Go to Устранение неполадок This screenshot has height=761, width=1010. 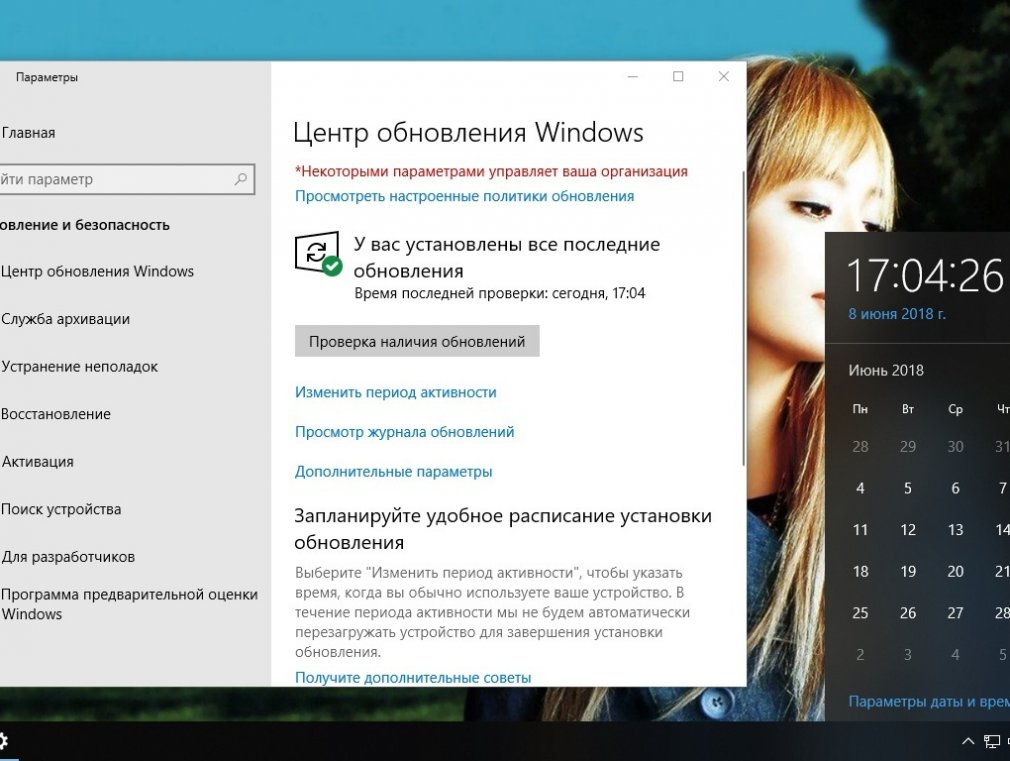tap(79, 367)
